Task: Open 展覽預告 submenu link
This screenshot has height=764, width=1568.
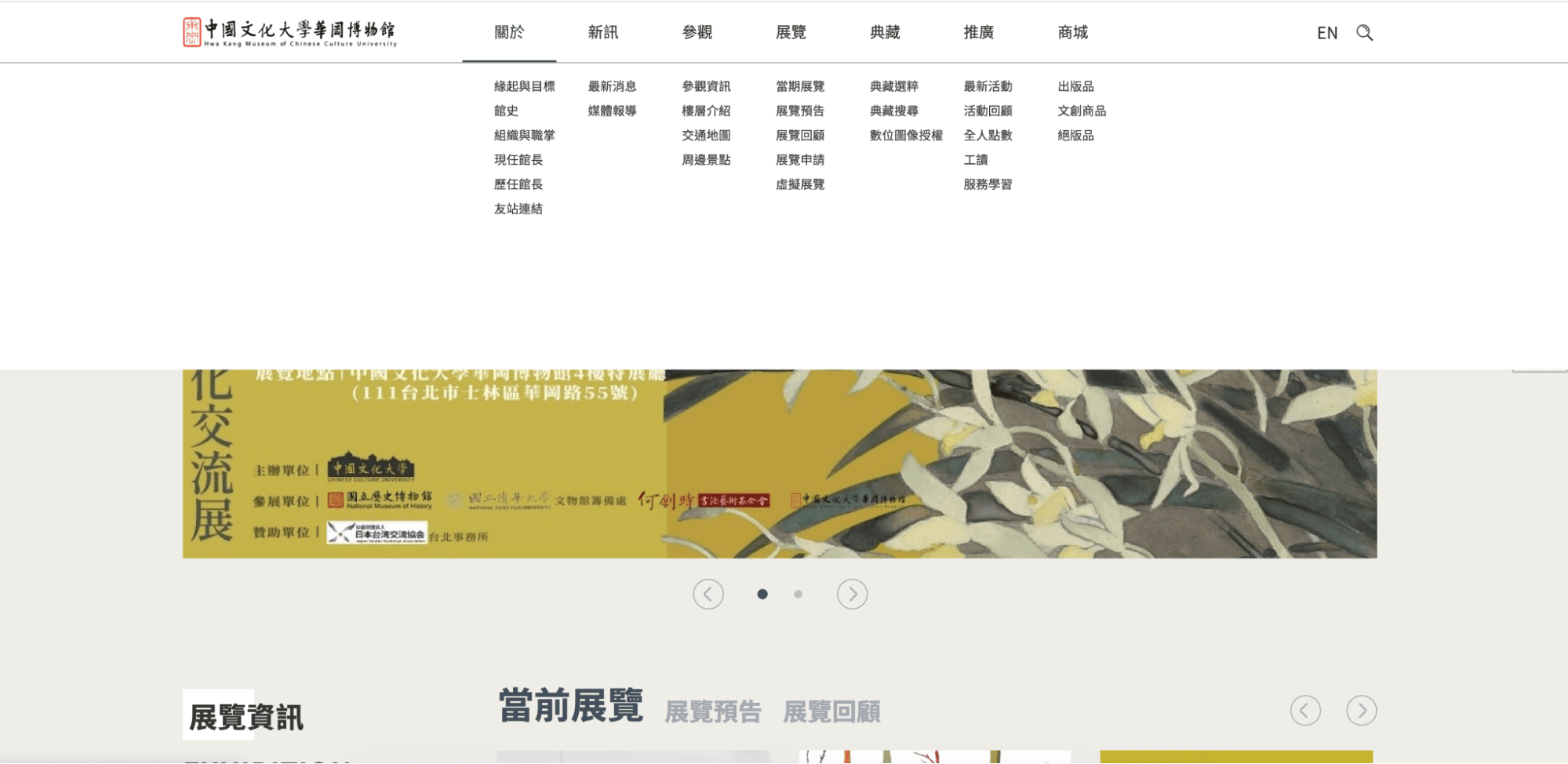Action: click(x=800, y=111)
